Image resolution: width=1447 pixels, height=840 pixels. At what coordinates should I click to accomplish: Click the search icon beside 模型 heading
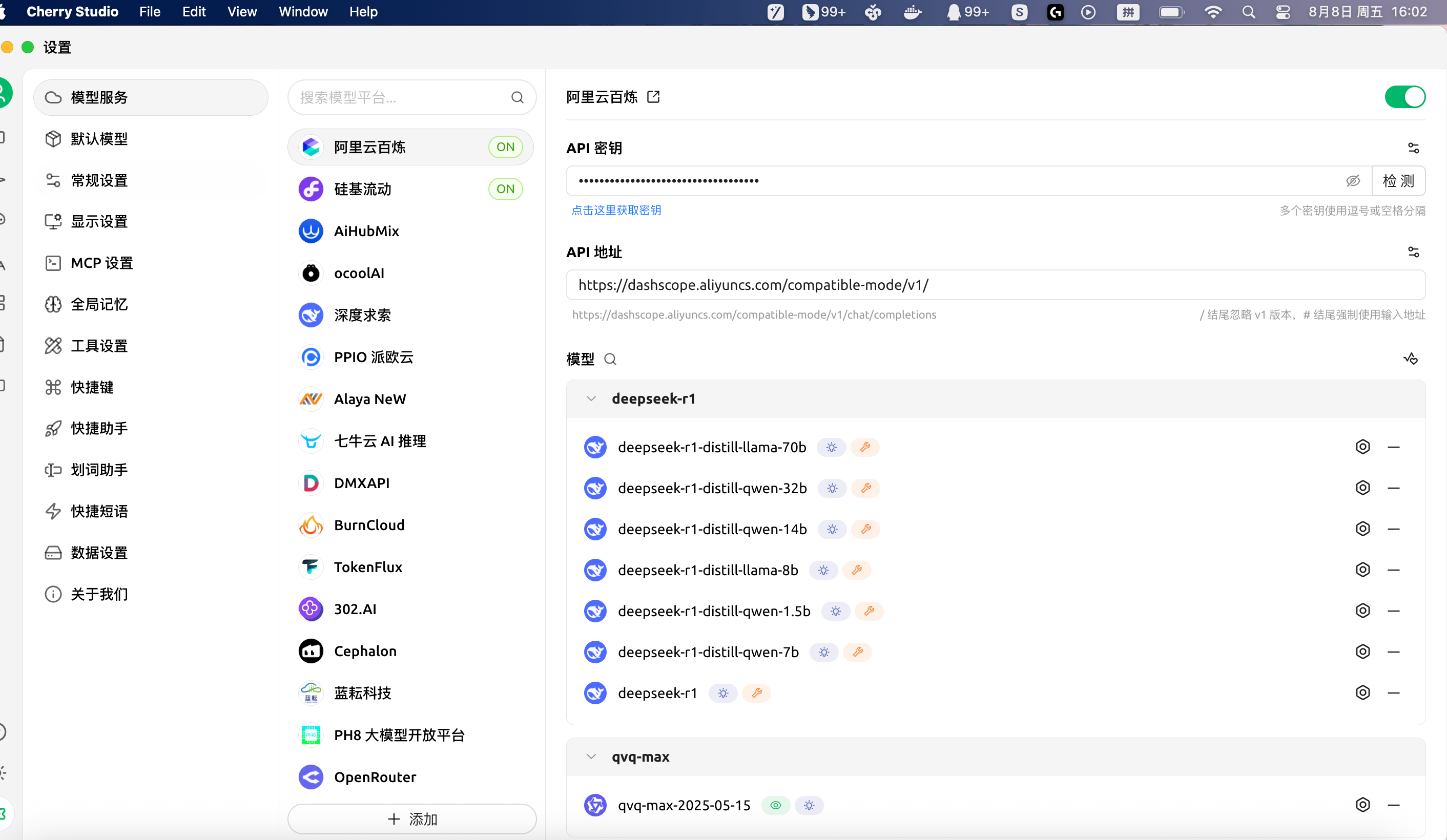click(610, 360)
